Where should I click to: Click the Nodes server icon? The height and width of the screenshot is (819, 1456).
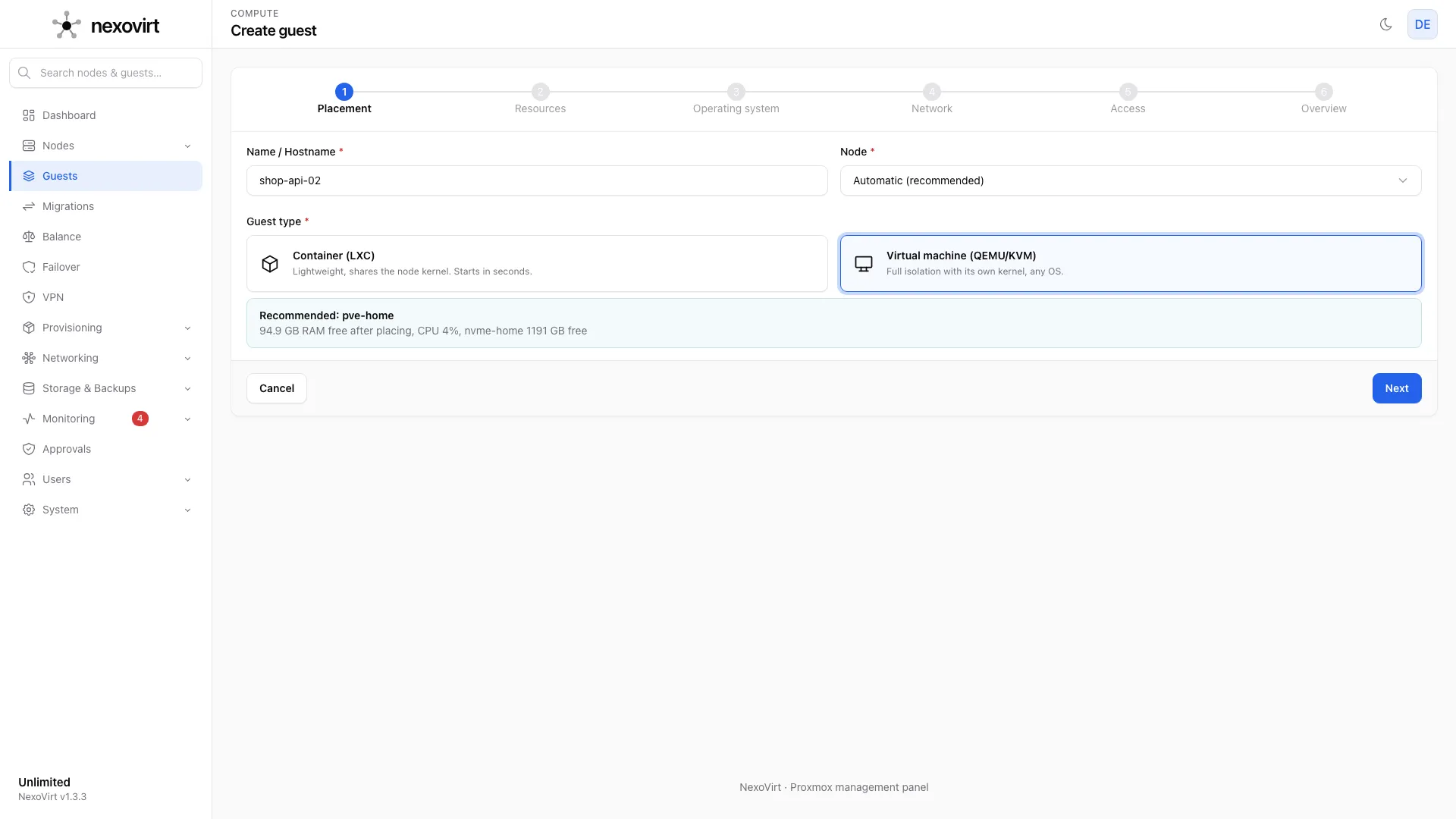(29, 146)
